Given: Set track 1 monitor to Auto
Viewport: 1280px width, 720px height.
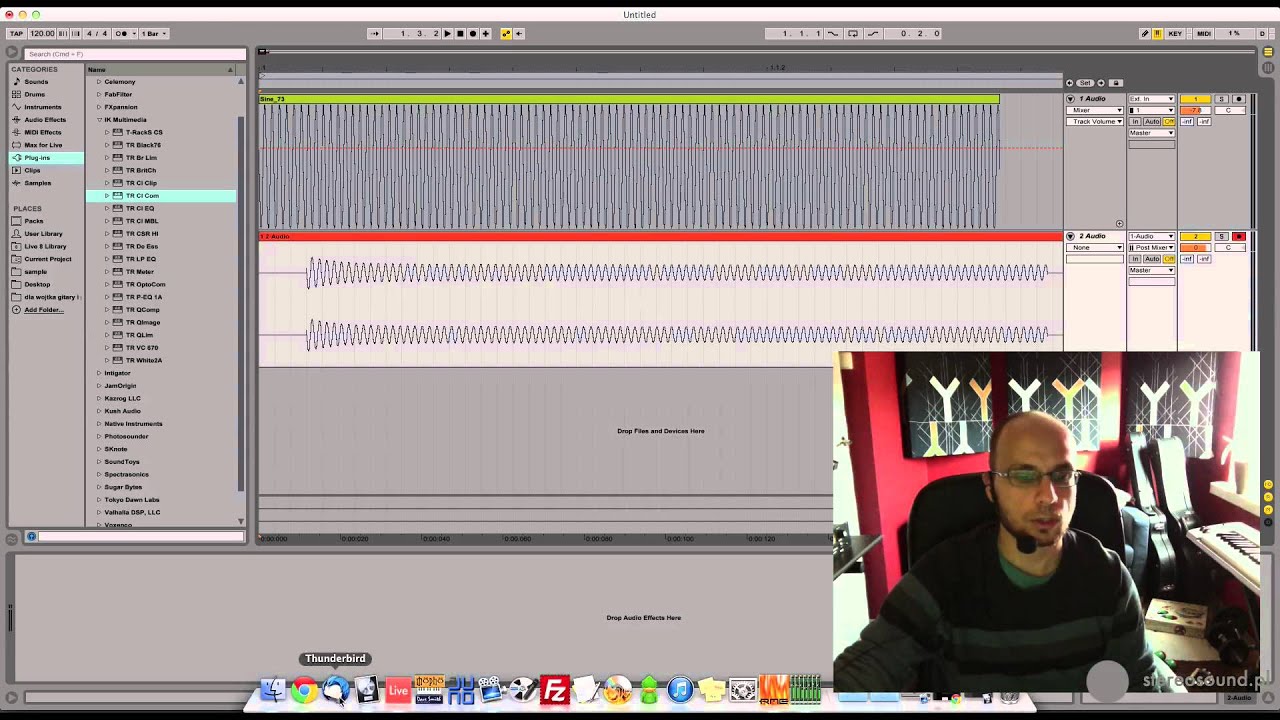Looking at the screenshot, I should (x=1152, y=121).
